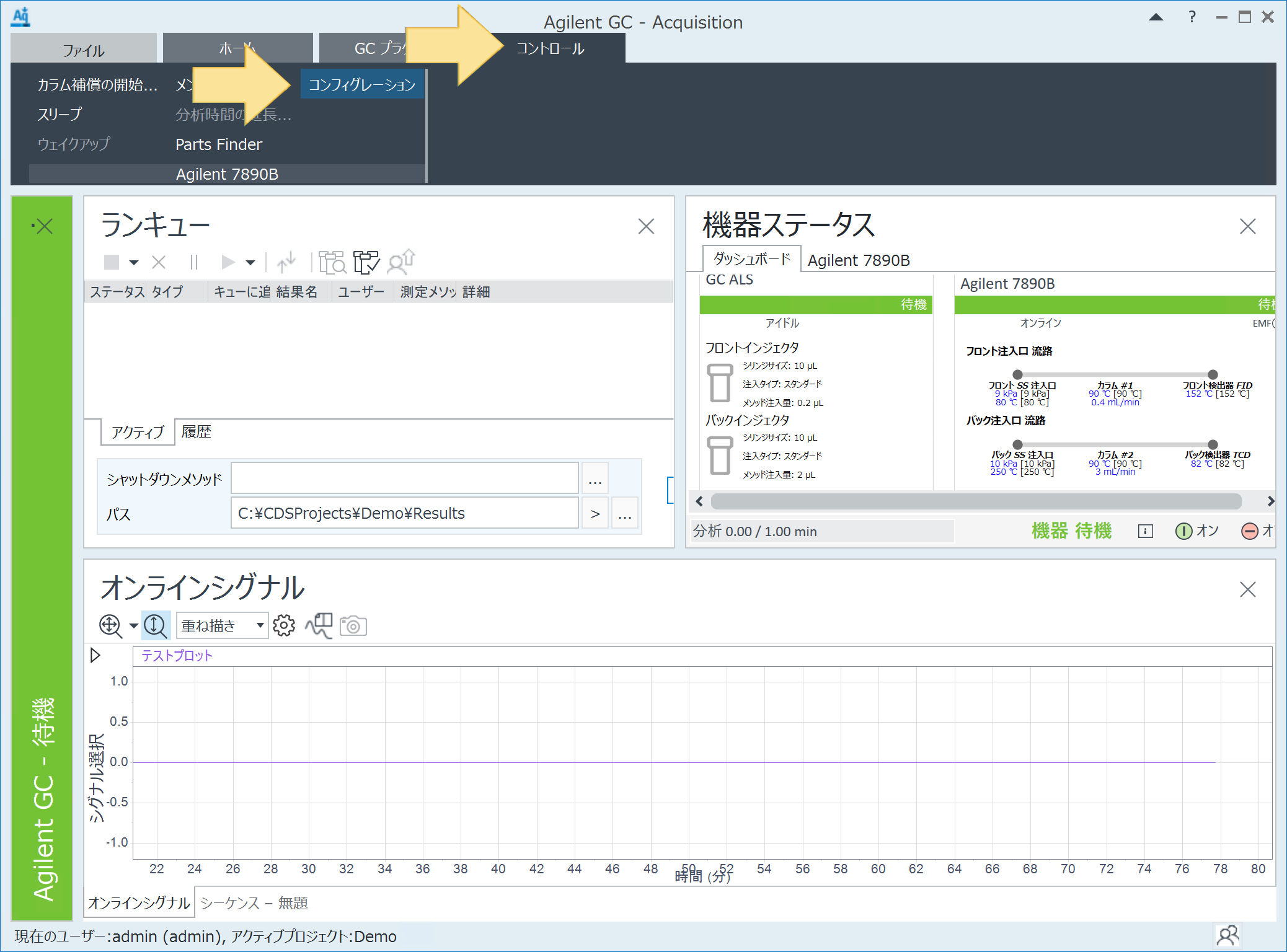Open the 重ね描き display mode dropdown

(222, 625)
